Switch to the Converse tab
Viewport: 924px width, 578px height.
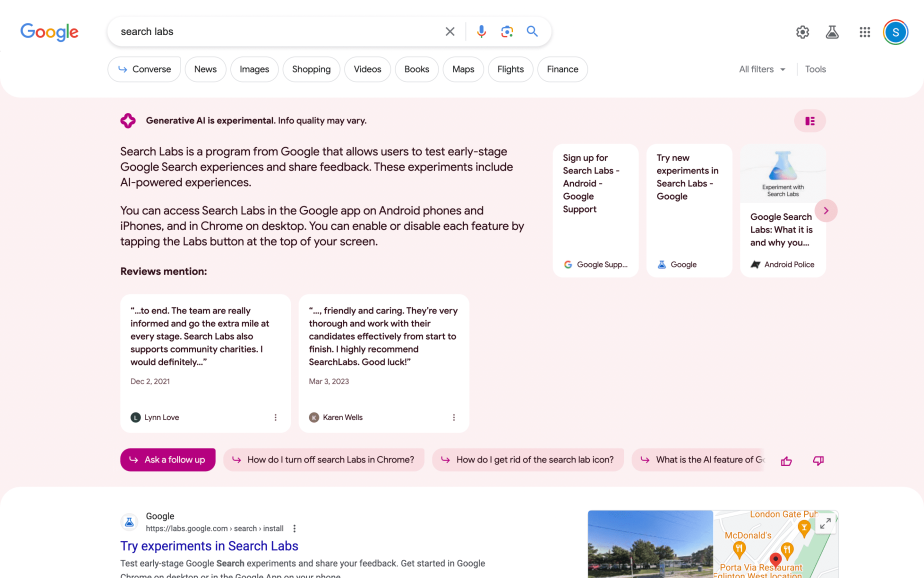(143, 69)
